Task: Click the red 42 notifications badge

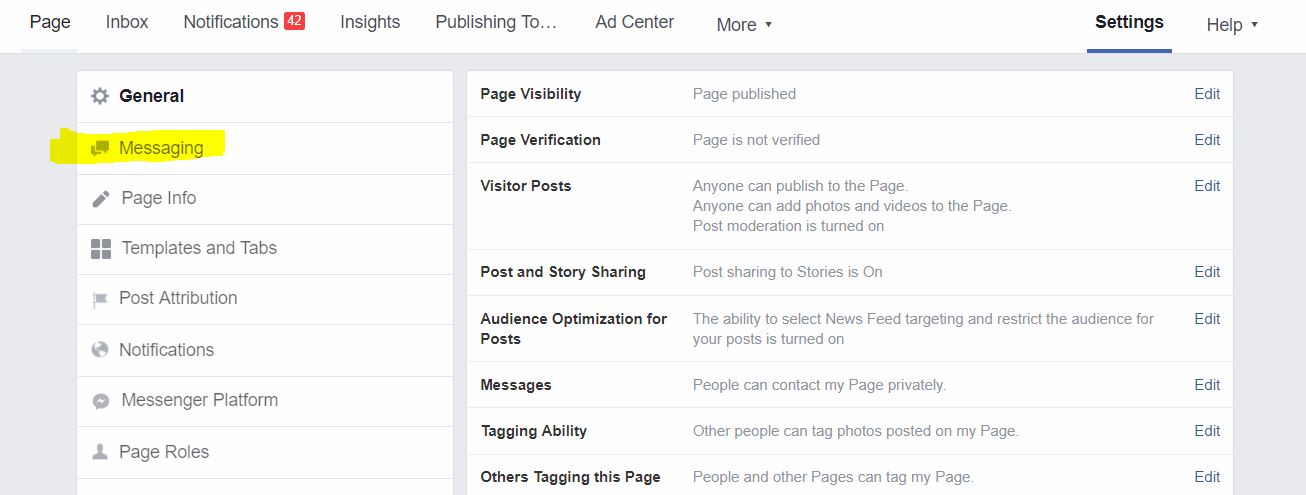Action: (294, 21)
